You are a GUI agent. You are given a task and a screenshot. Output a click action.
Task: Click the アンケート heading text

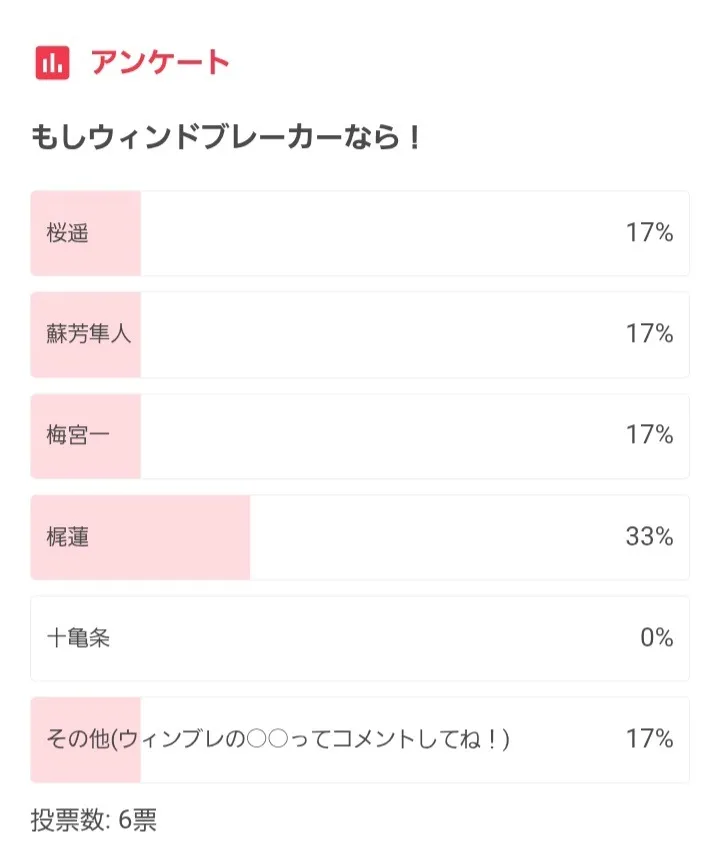[x=160, y=62]
